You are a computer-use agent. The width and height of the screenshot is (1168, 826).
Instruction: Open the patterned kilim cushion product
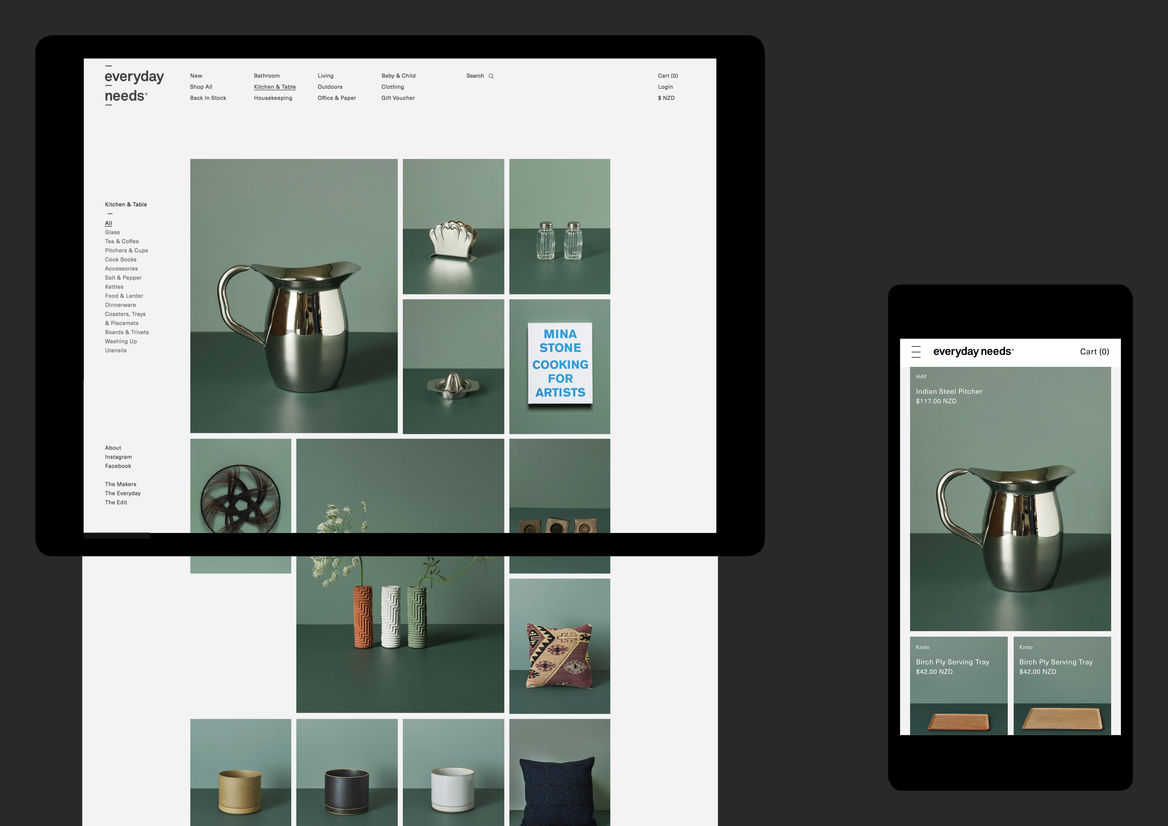[559, 645]
